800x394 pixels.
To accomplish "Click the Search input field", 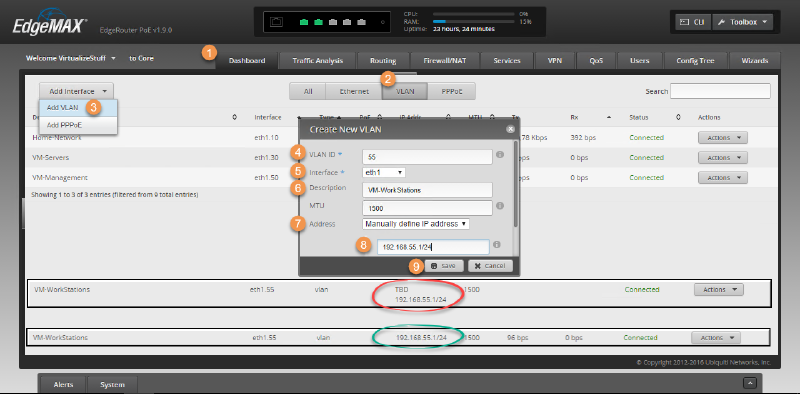I will 720,91.
